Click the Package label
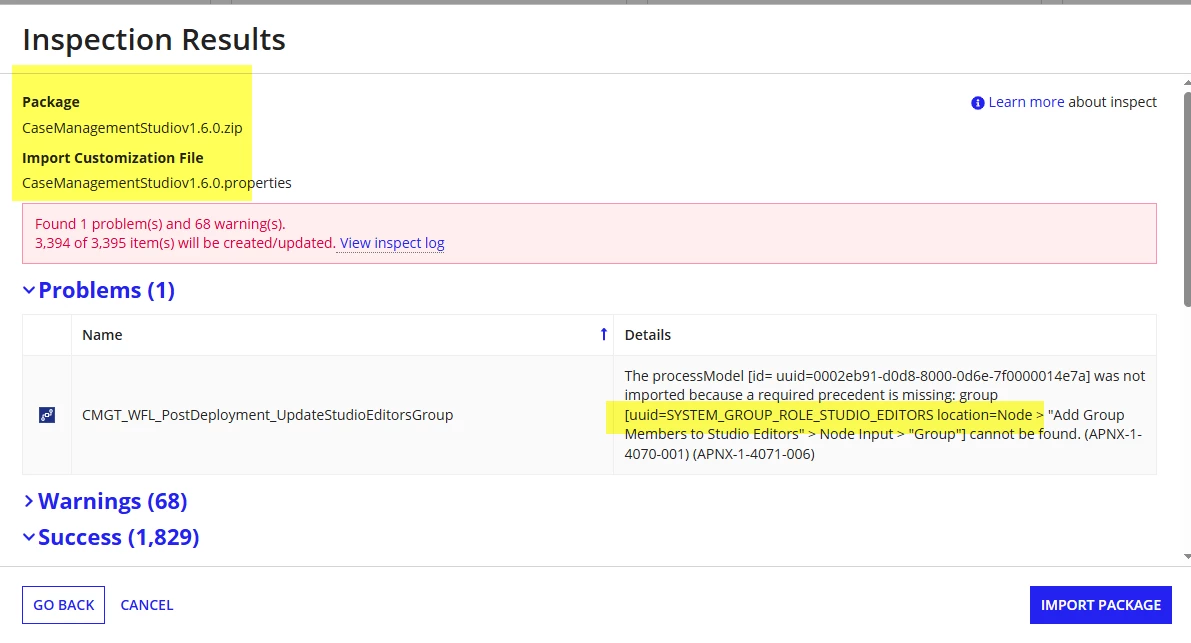Image resolution: width=1191 pixels, height=643 pixels. [51, 102]
